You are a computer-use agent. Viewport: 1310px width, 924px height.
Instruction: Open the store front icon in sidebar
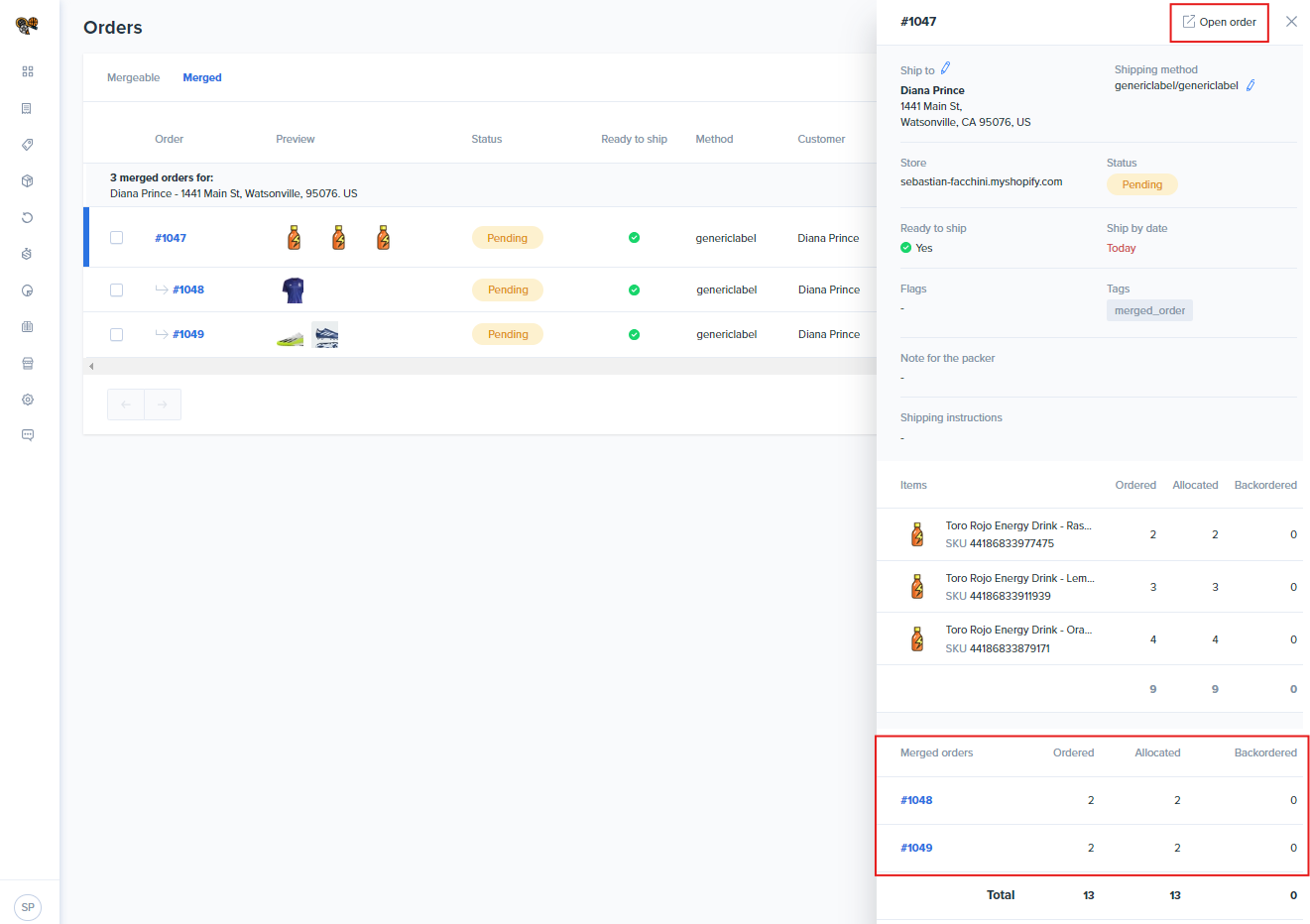point(28,364)
